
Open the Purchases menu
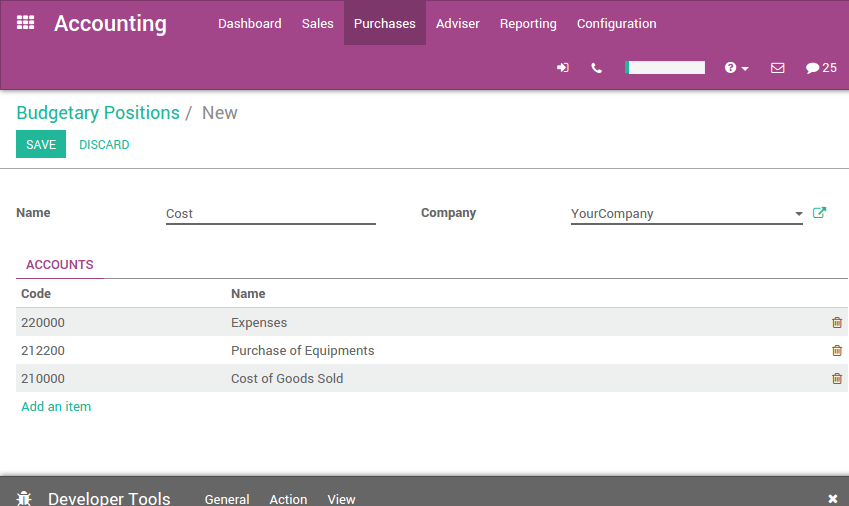384,23
